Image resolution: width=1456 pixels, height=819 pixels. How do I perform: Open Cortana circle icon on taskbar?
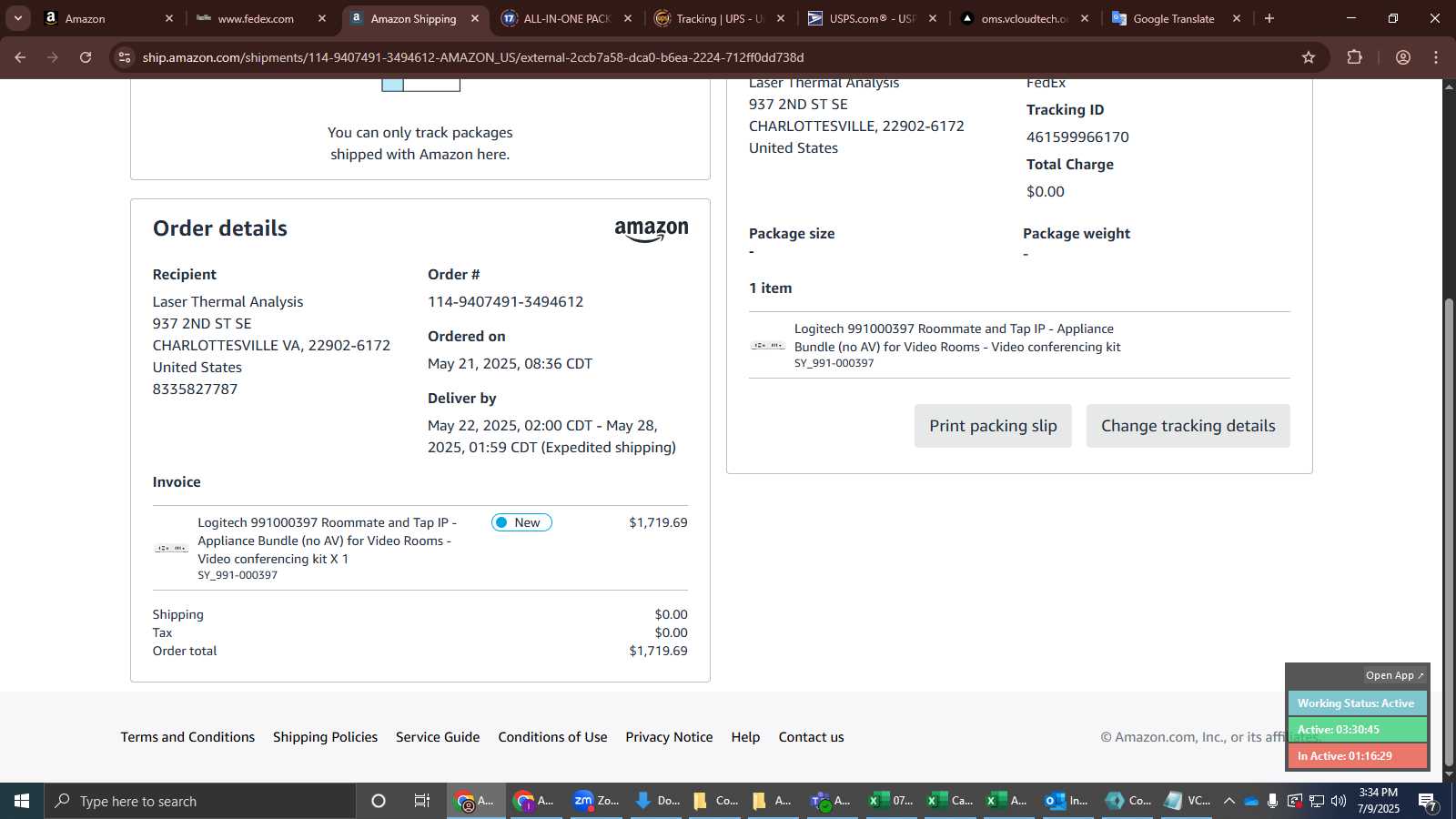point(379,801)
